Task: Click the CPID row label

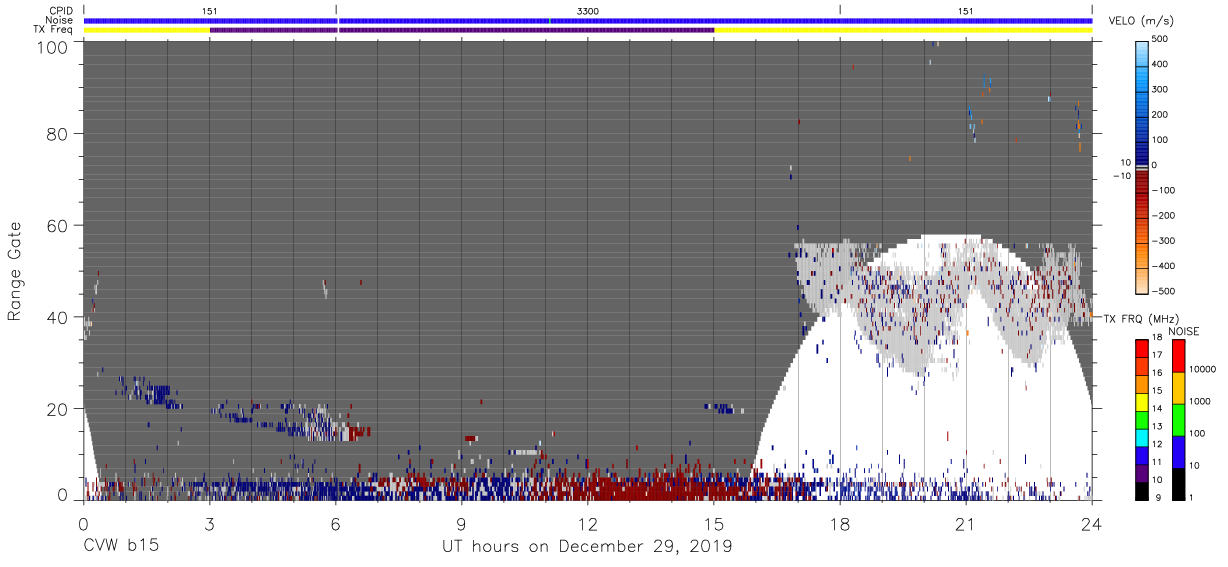Action: (x=61, y=10)
